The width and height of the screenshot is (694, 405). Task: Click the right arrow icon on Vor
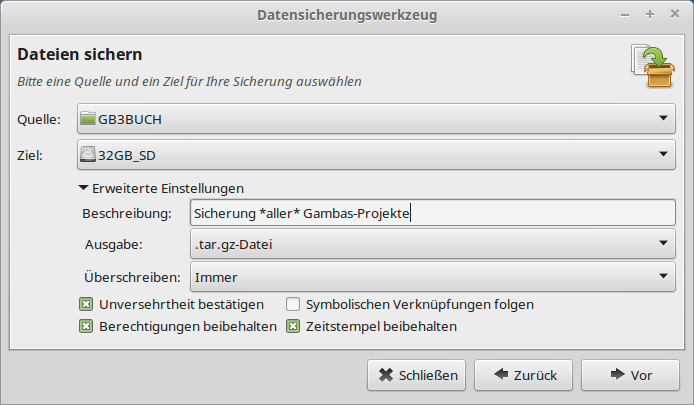(617, 376)
